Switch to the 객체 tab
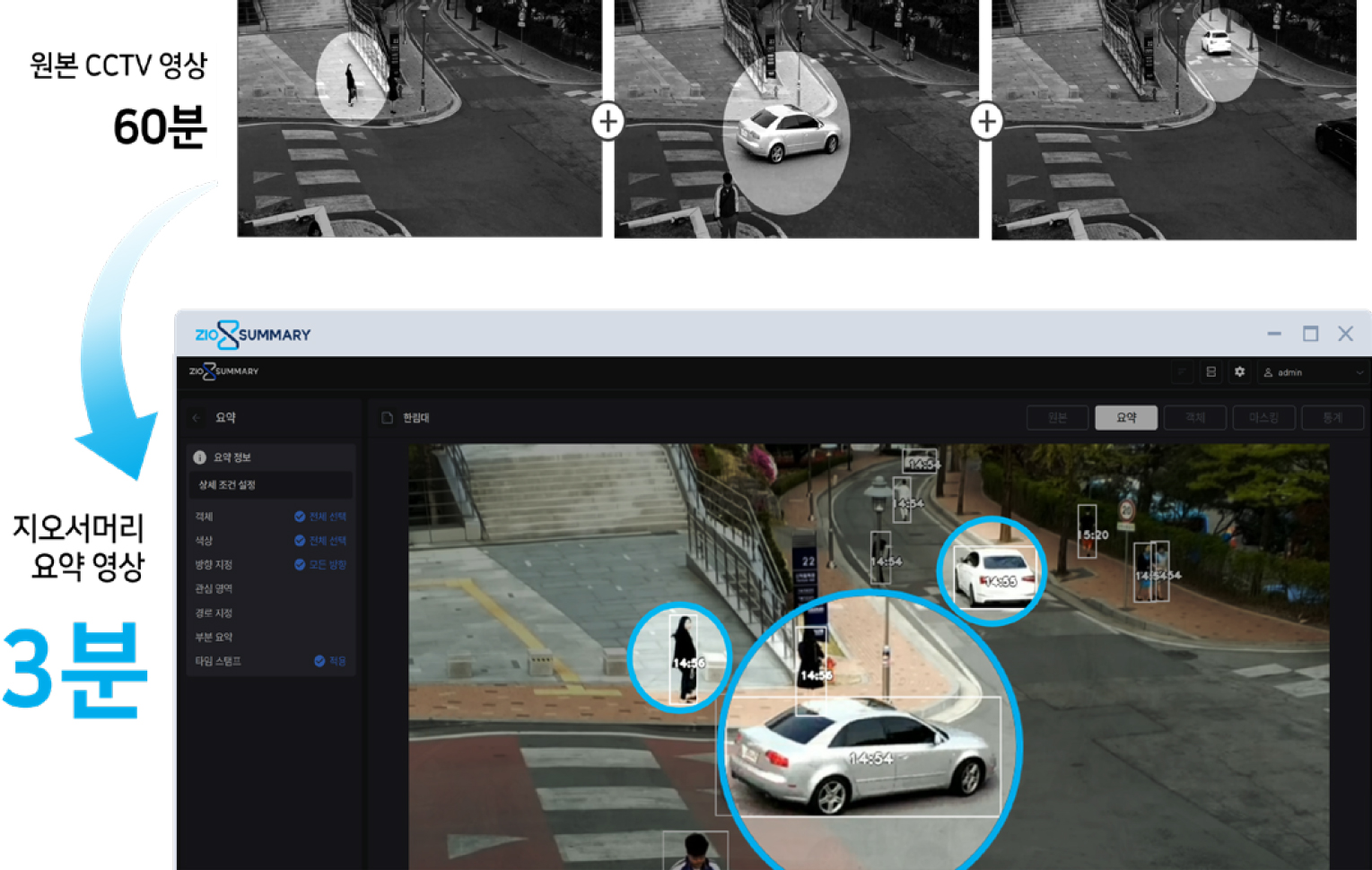The image size is (1372, 870). (1194, 418)
